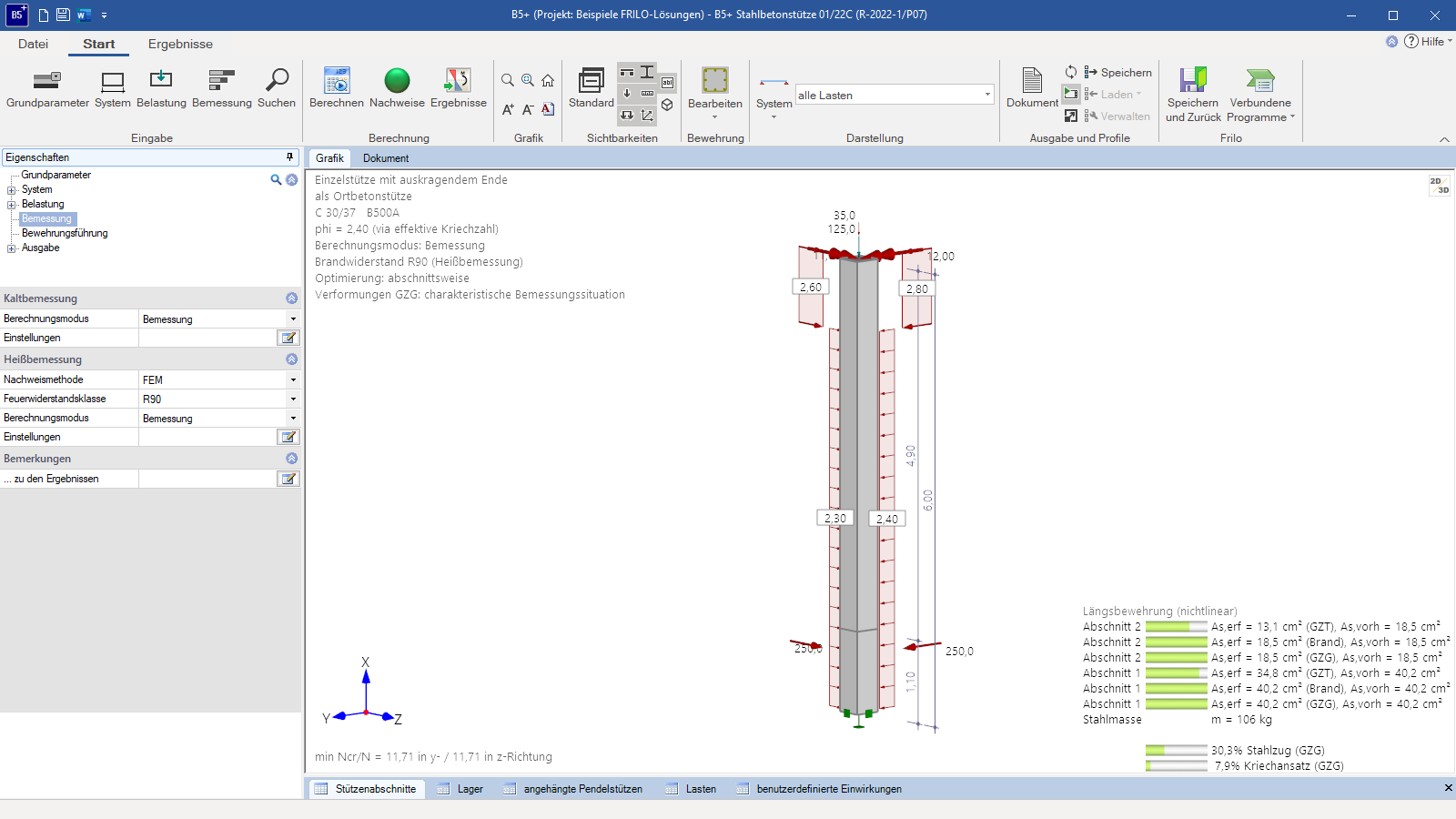This screenshot has height=819, width=1456.
Task: Edit Kaltbemessung Einstellungen button
Action: click(288, 338)
